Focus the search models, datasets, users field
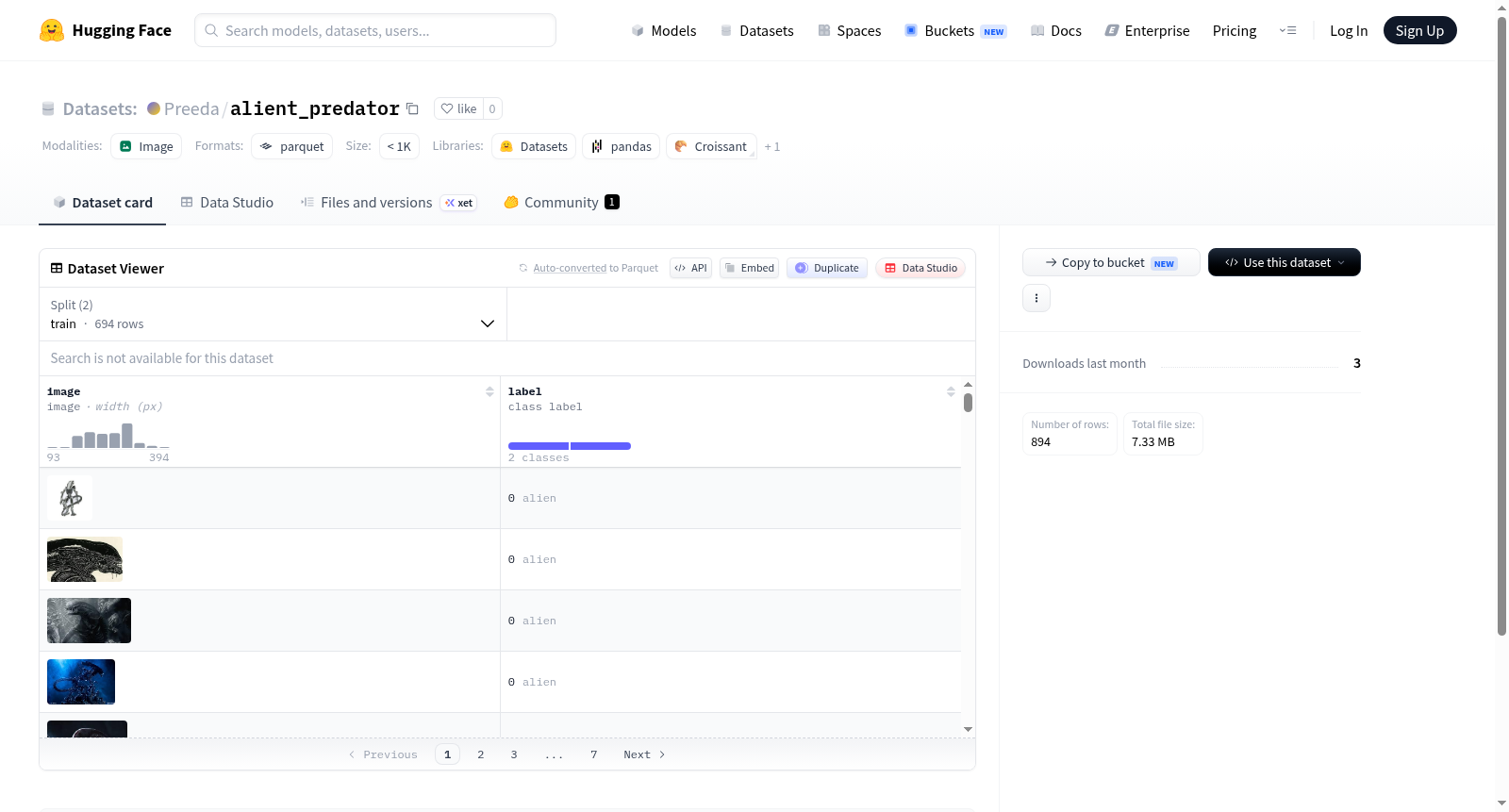Image resolution: width=1509 pixels, height=812 pixels. pyautogui.click(x=375, y=30)
